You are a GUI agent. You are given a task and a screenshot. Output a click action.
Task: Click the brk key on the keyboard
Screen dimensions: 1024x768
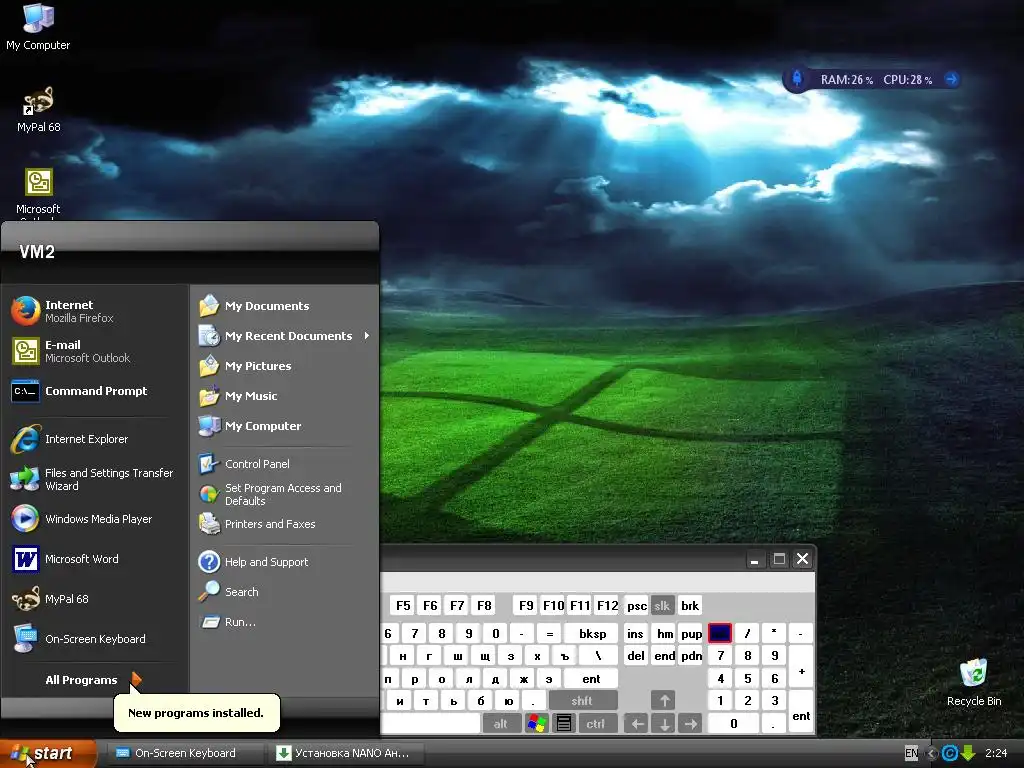[690, 605]
